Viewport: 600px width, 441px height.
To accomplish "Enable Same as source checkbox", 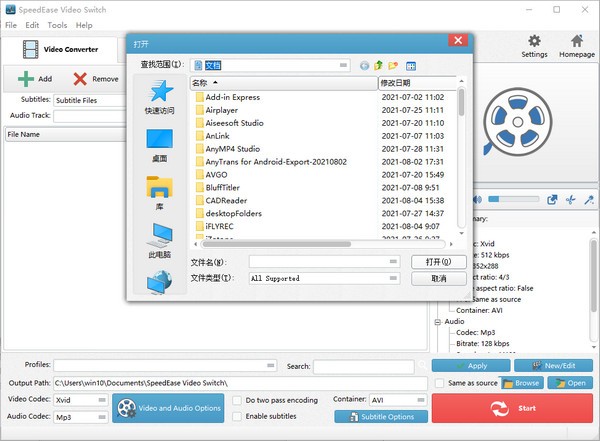I will click(x=440, y=383).
